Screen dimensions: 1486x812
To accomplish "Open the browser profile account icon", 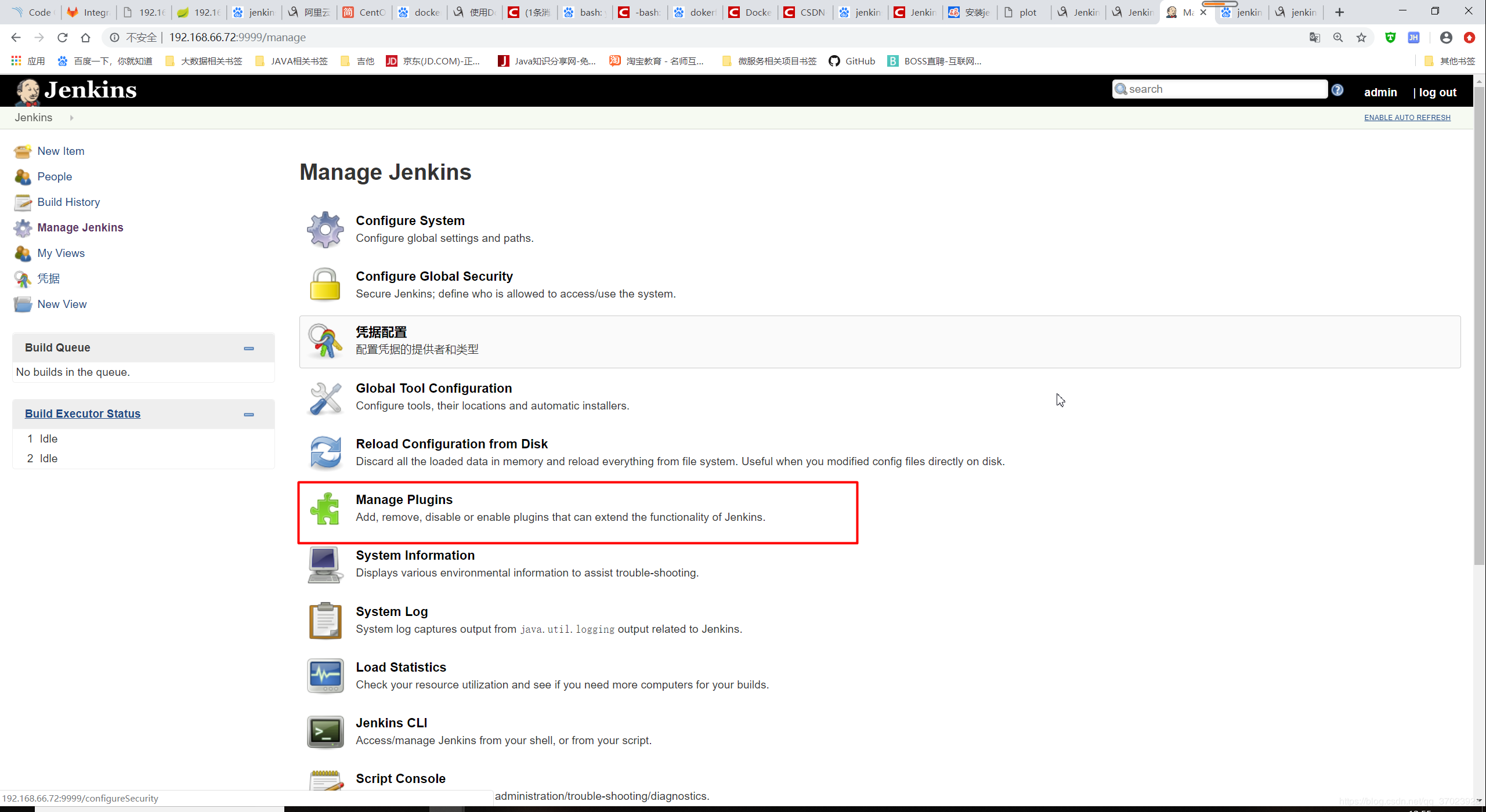I will (1446, 38).
